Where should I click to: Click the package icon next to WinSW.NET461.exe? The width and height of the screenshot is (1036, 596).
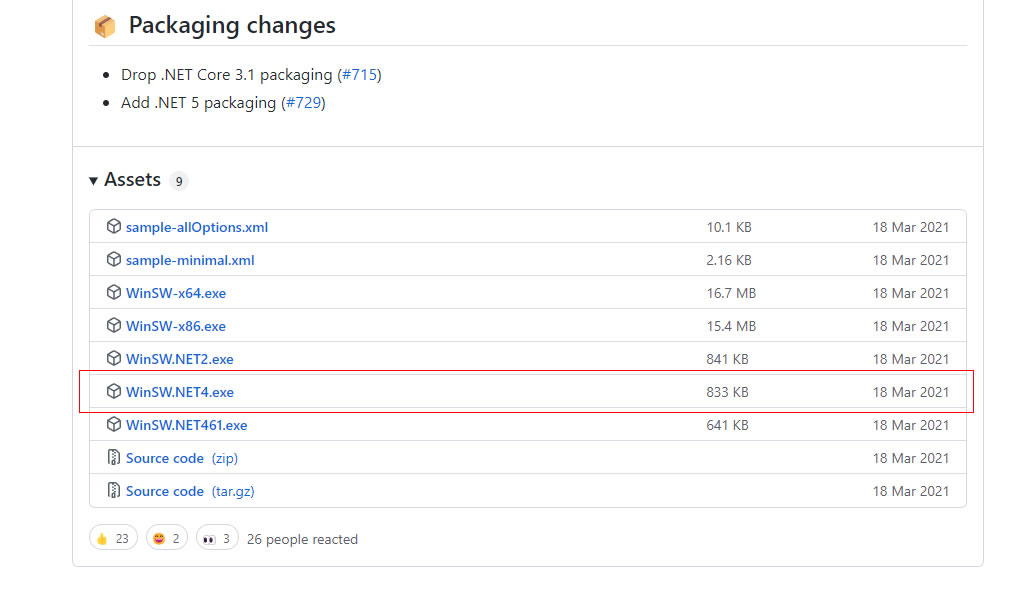[x=114, y=425]
